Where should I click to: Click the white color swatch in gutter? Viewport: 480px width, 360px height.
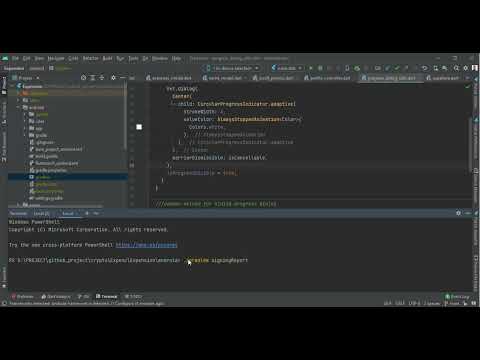click(x=139, y=127)
